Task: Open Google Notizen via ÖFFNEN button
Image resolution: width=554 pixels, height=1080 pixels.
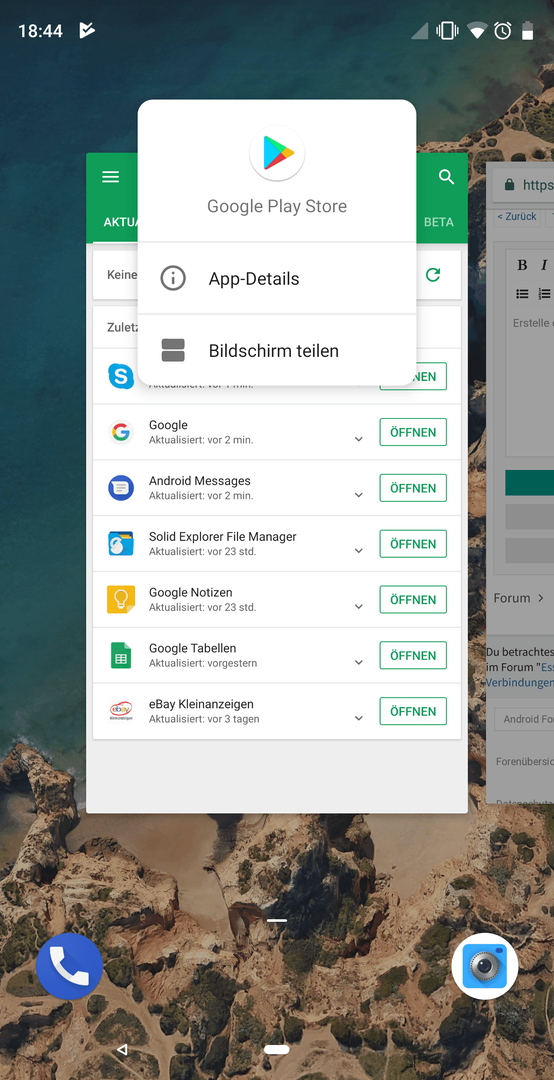Action: coord(413,600)
